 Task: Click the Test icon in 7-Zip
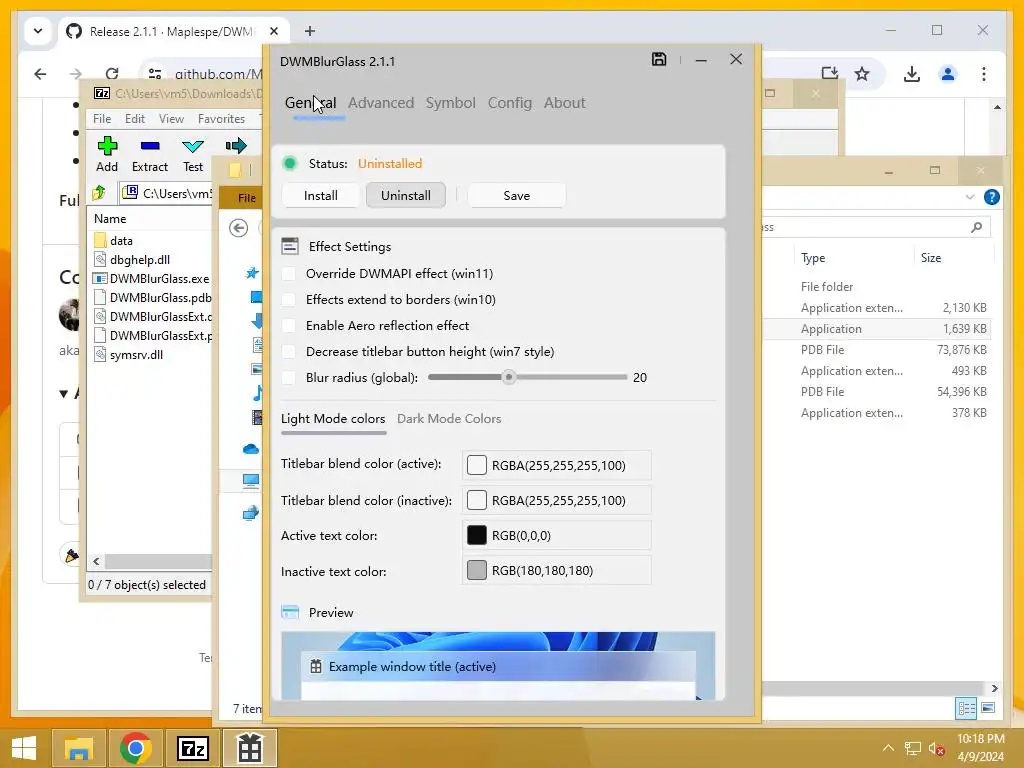pos(193,146)
